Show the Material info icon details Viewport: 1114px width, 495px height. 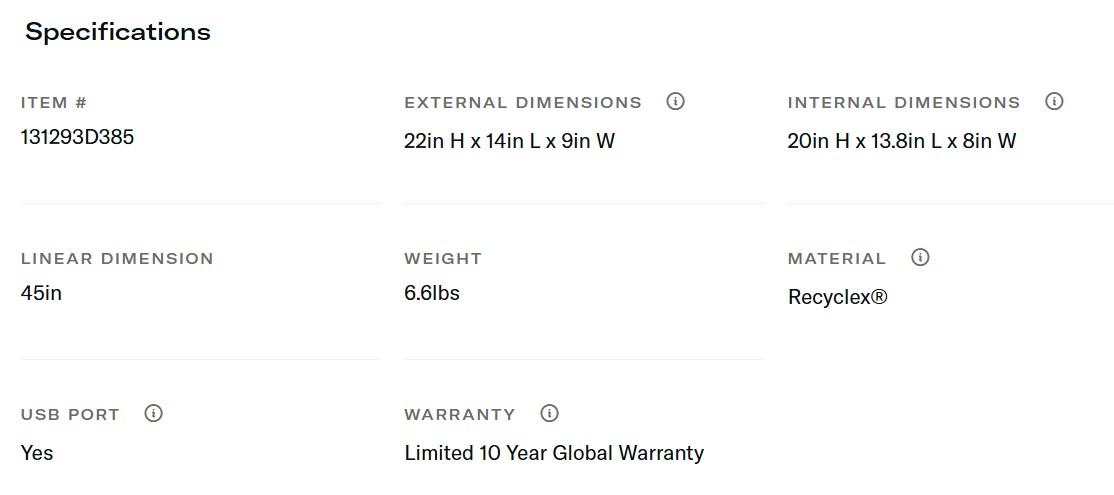tap(920, 258)
